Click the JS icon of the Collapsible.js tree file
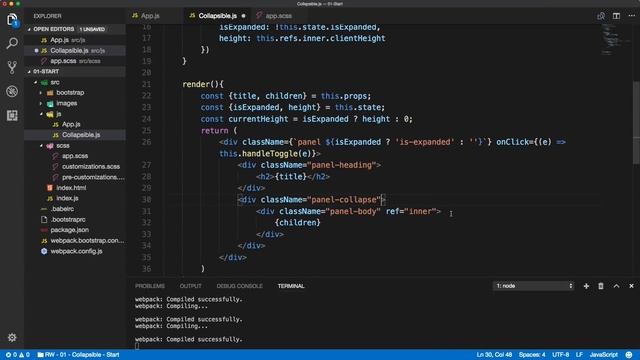The width and height of the screenshot is (640, 360). [56, 135]
